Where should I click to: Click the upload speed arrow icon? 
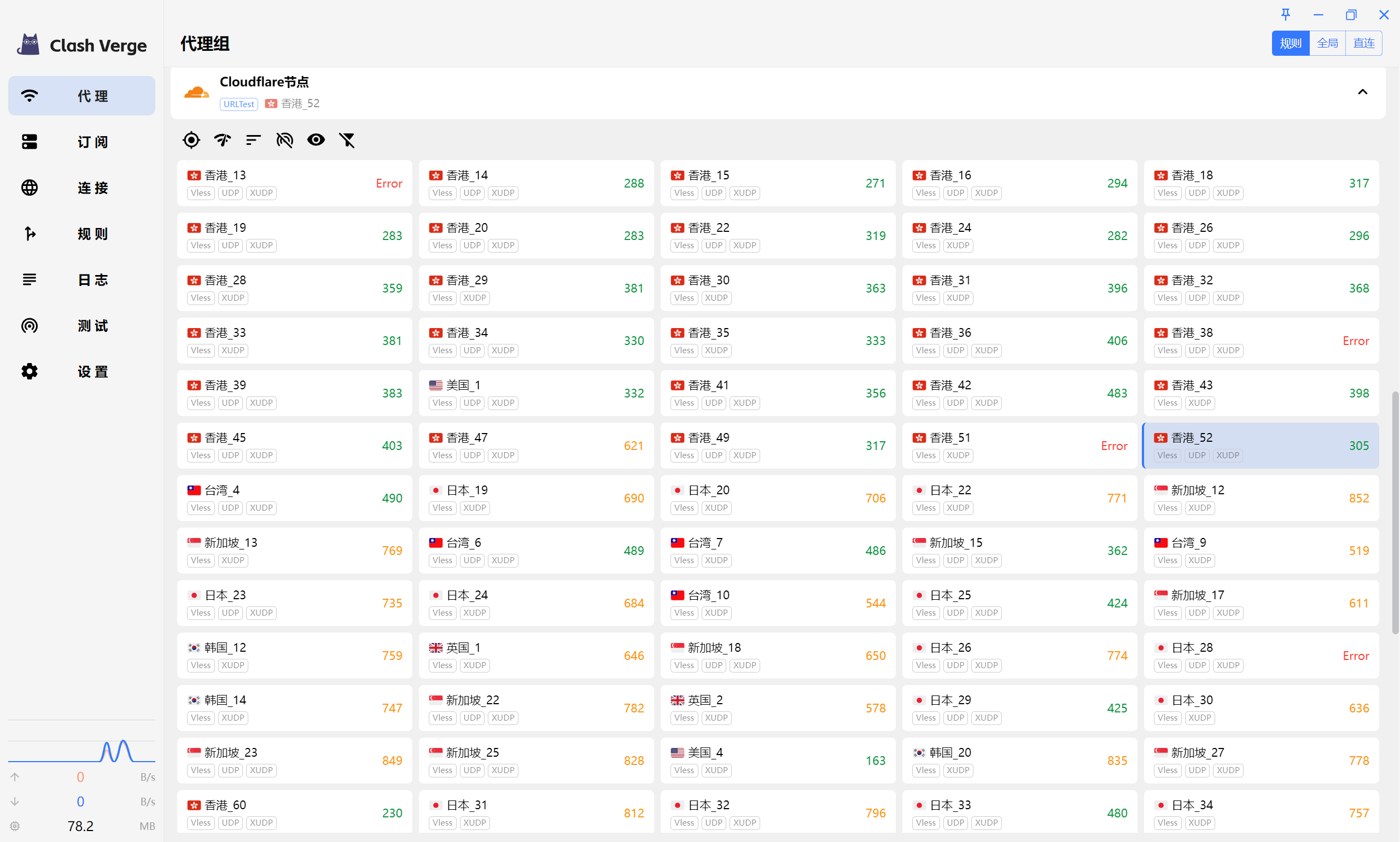tap(15, 777)
